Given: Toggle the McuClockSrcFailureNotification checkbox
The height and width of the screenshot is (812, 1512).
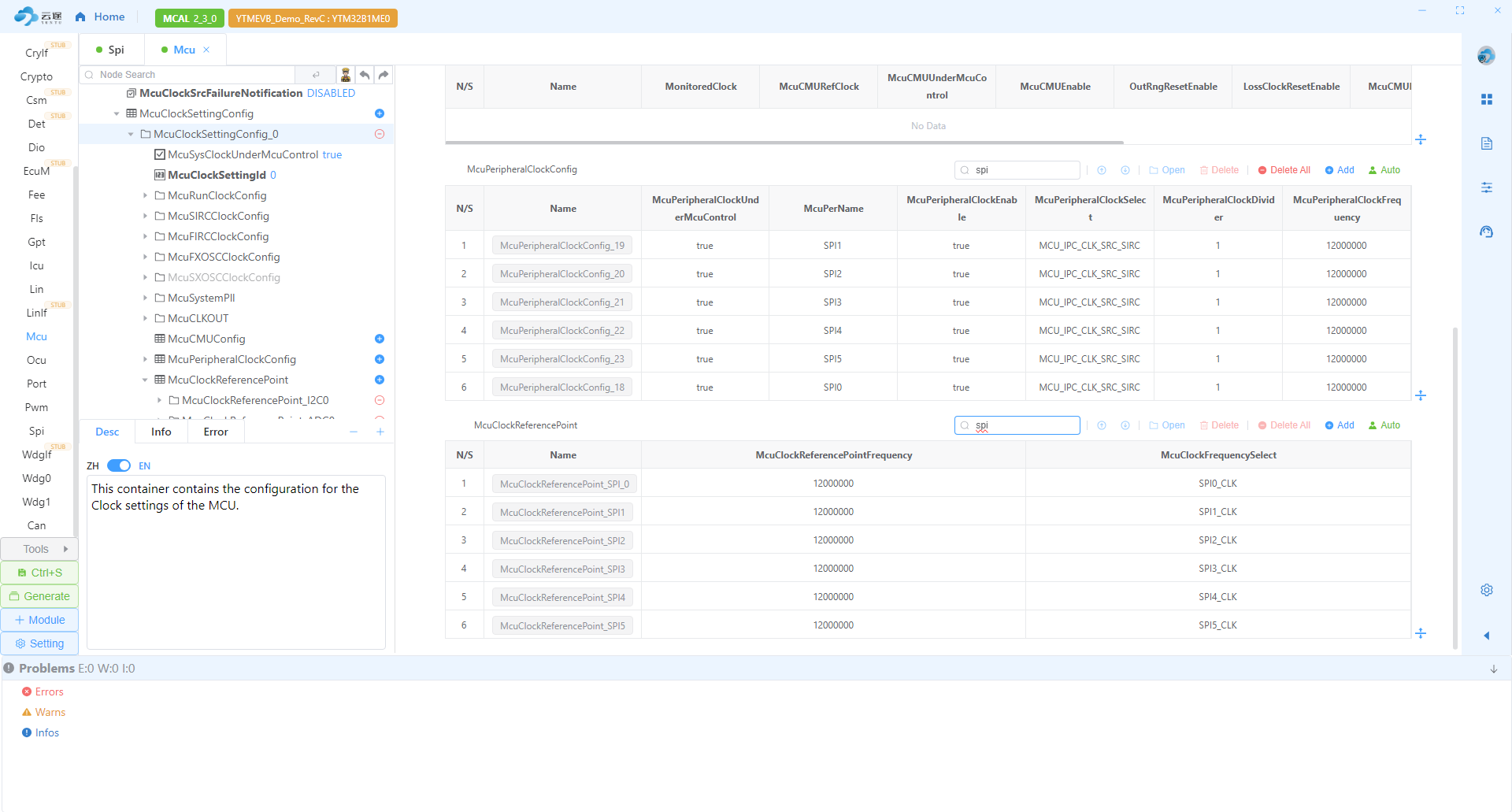Looking at the screenshot, I should [132, 93].
